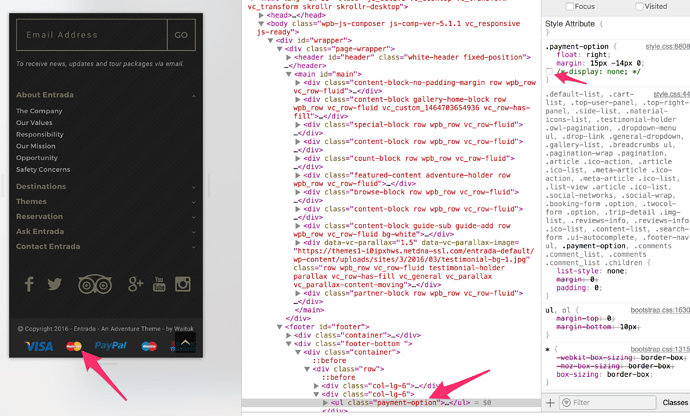
Task: Expand the ul payment-option node
Action: point(325,402)
